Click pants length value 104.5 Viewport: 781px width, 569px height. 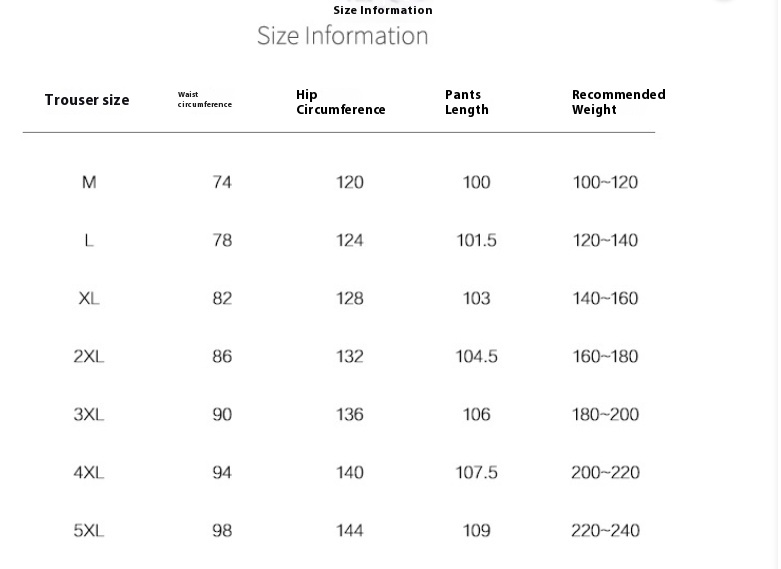point(477,356)
